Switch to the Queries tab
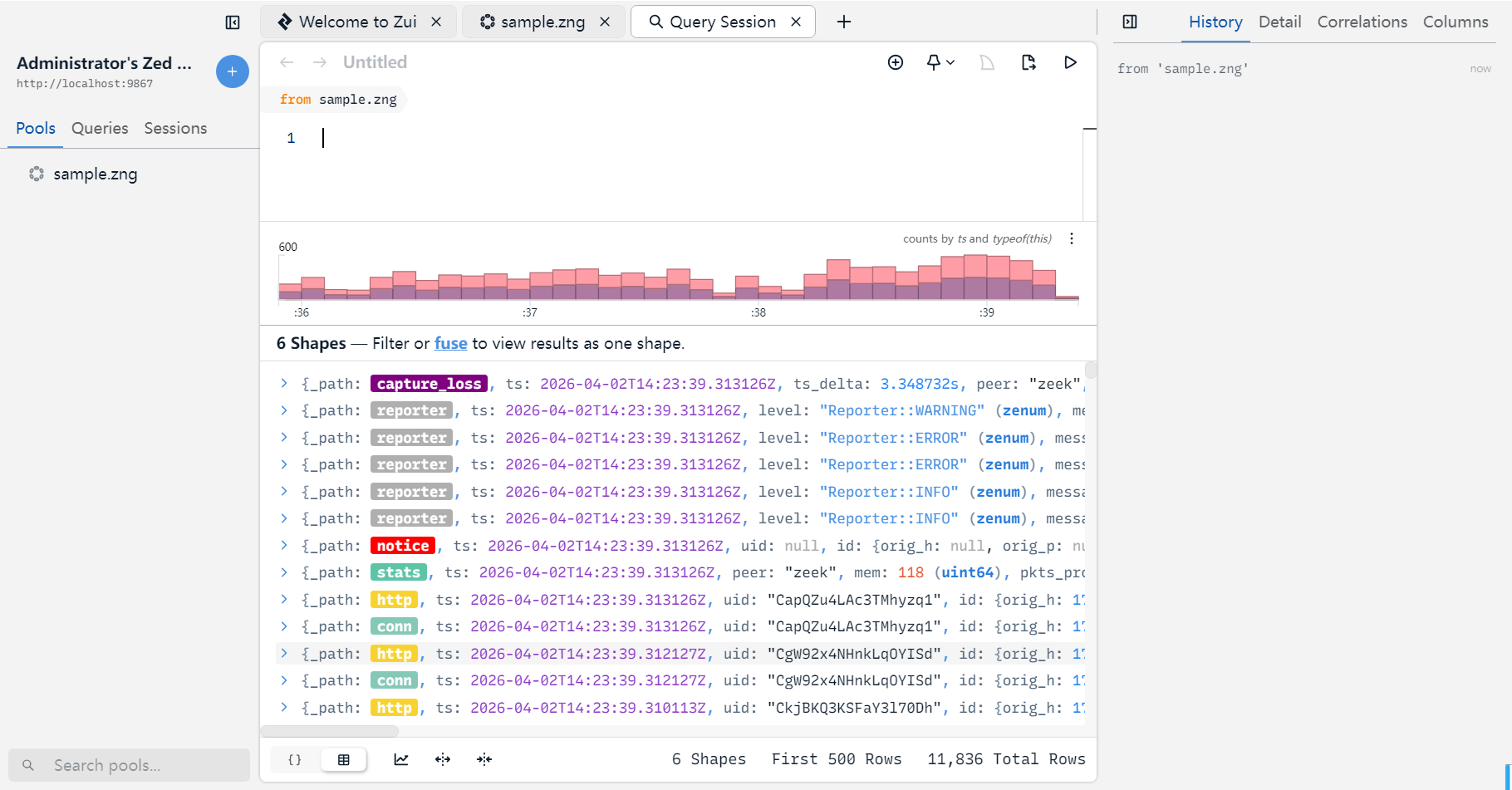The height and width of the screenshot is (790, 1512). pos(100,129)
